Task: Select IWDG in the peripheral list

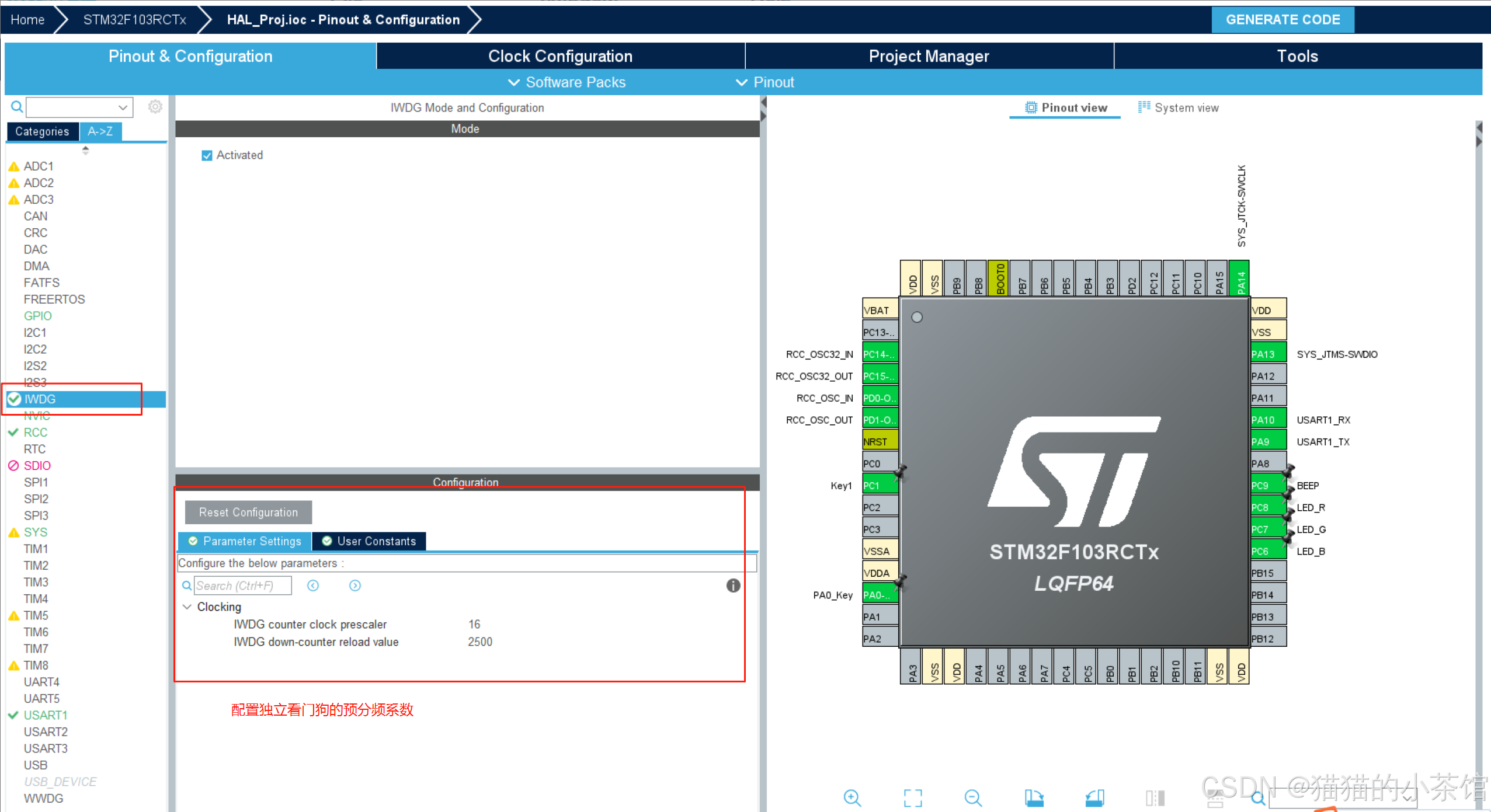Action: pos(86,399)
